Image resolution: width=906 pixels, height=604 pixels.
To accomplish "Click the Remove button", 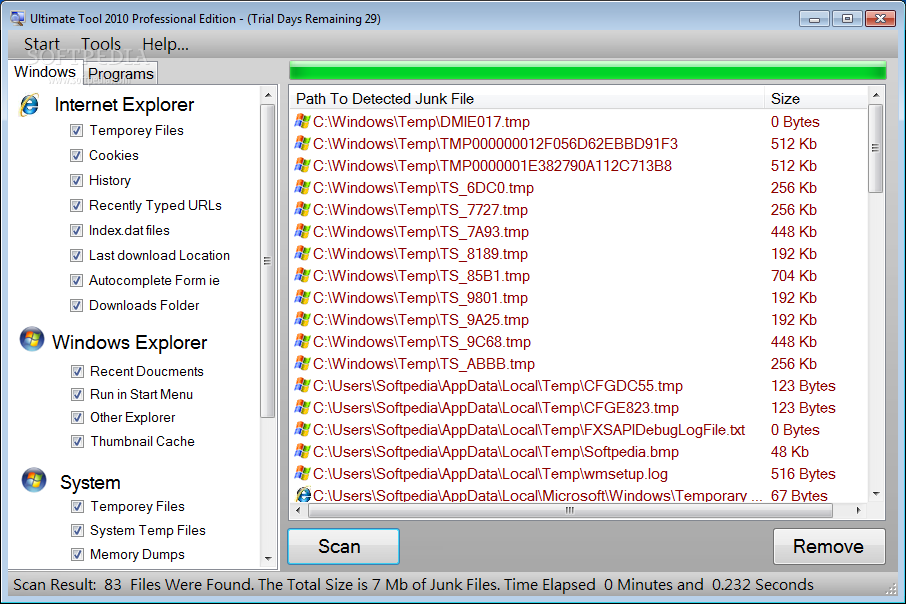I will point(829,546).
